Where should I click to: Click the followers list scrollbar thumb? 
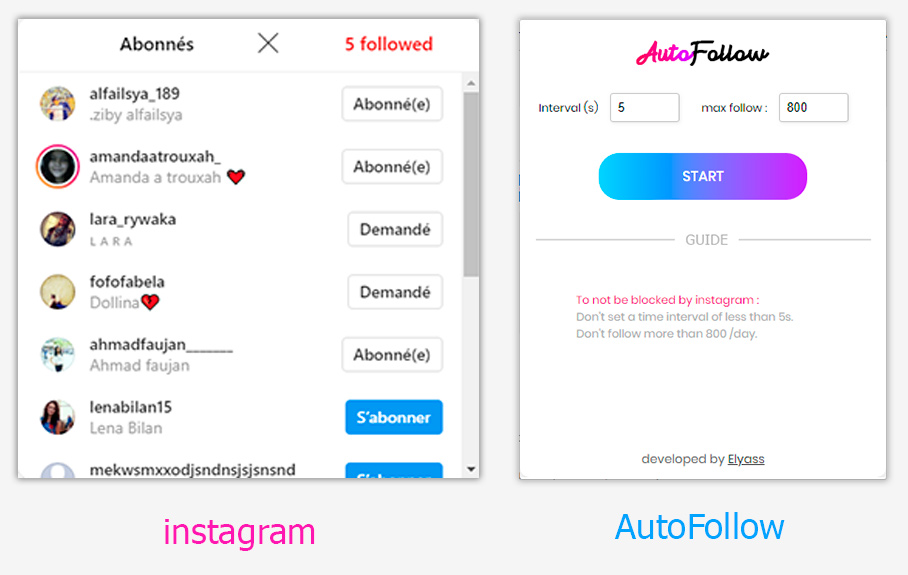pyautogui.click(x=471, y=185)
